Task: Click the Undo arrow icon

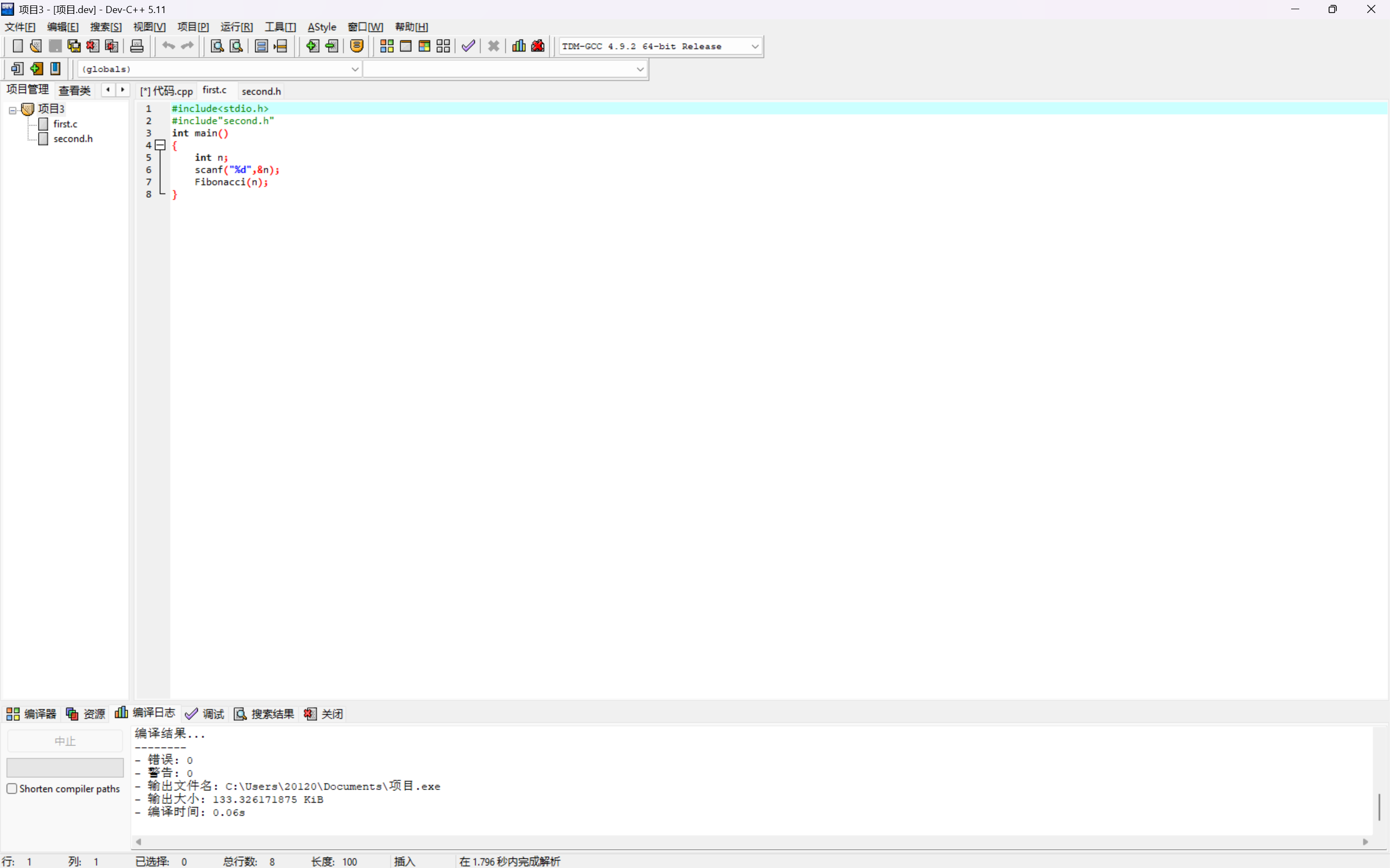Action: (168, 46)
